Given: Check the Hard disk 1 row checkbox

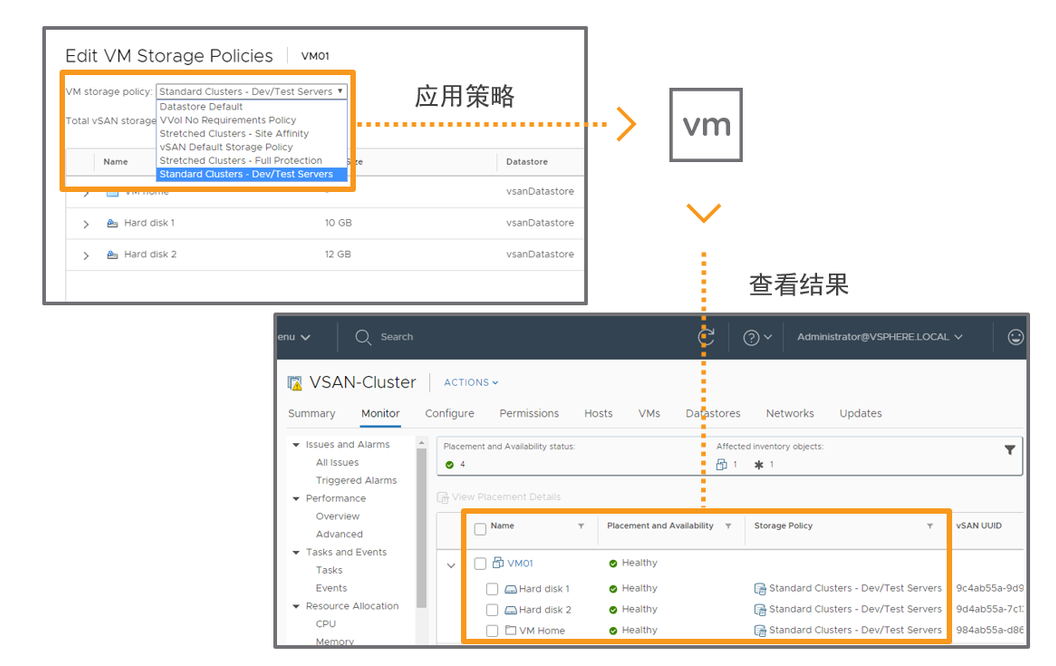Looking at the screenshot, I should [x=492, y=589].
